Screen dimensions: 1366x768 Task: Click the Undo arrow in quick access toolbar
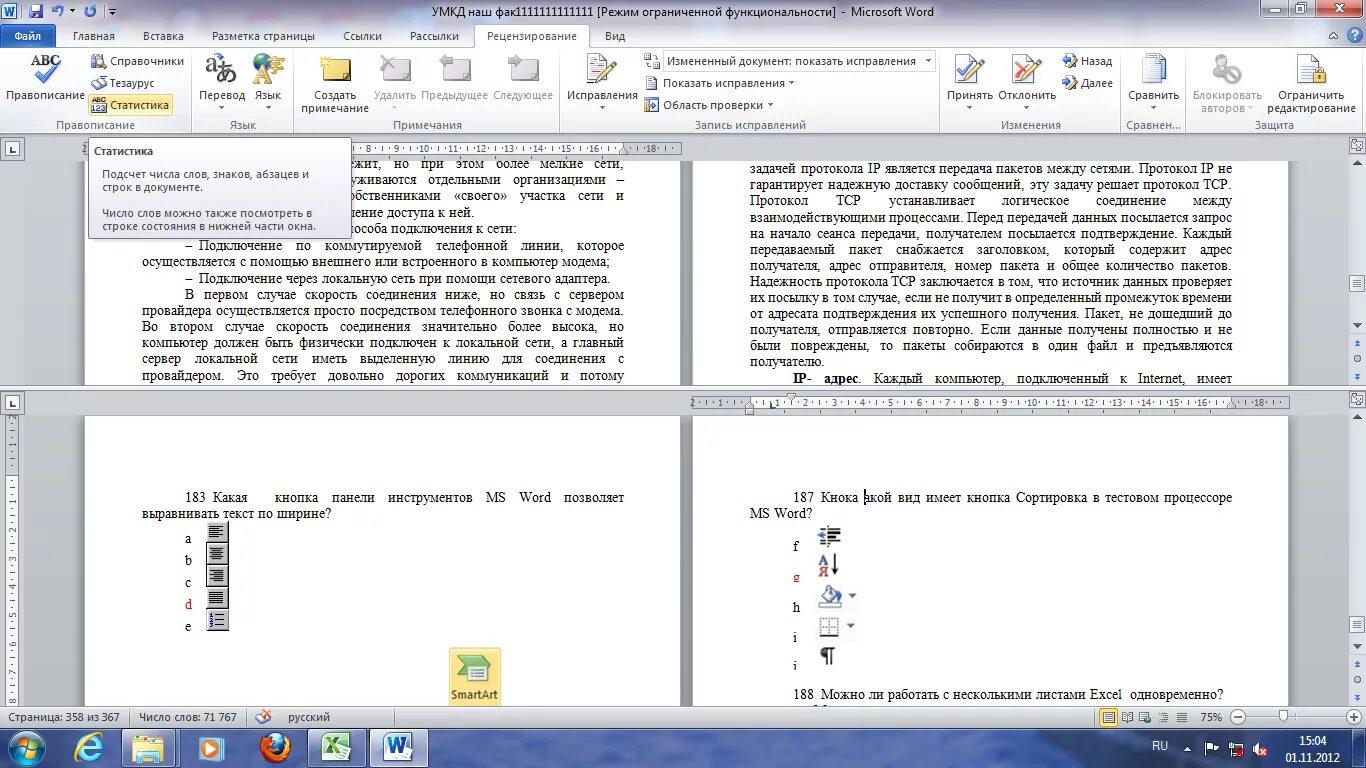[57, 11]
